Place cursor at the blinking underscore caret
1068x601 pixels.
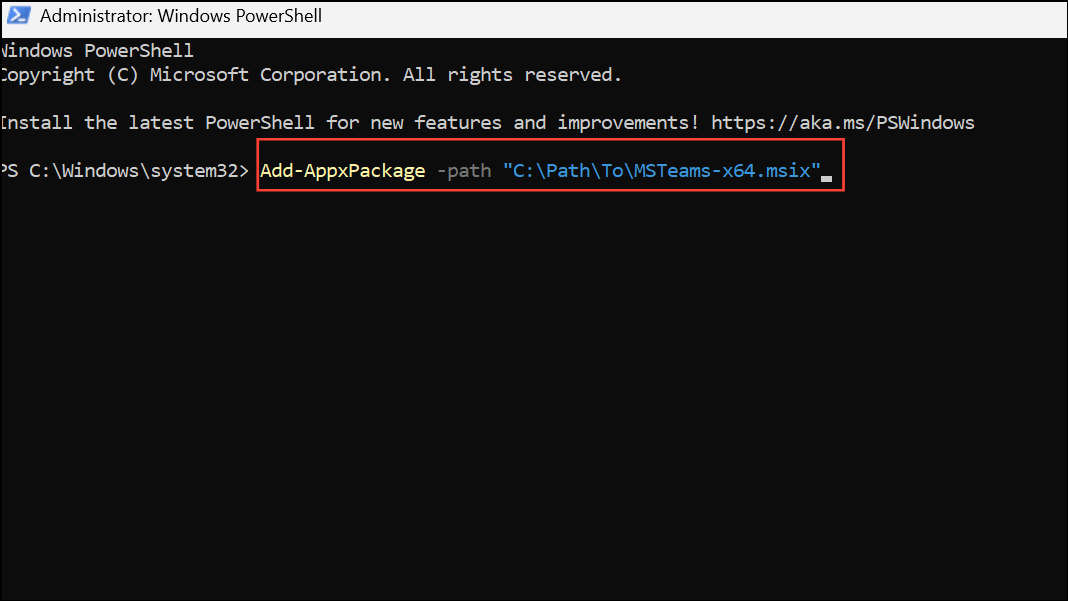(827, 179)
